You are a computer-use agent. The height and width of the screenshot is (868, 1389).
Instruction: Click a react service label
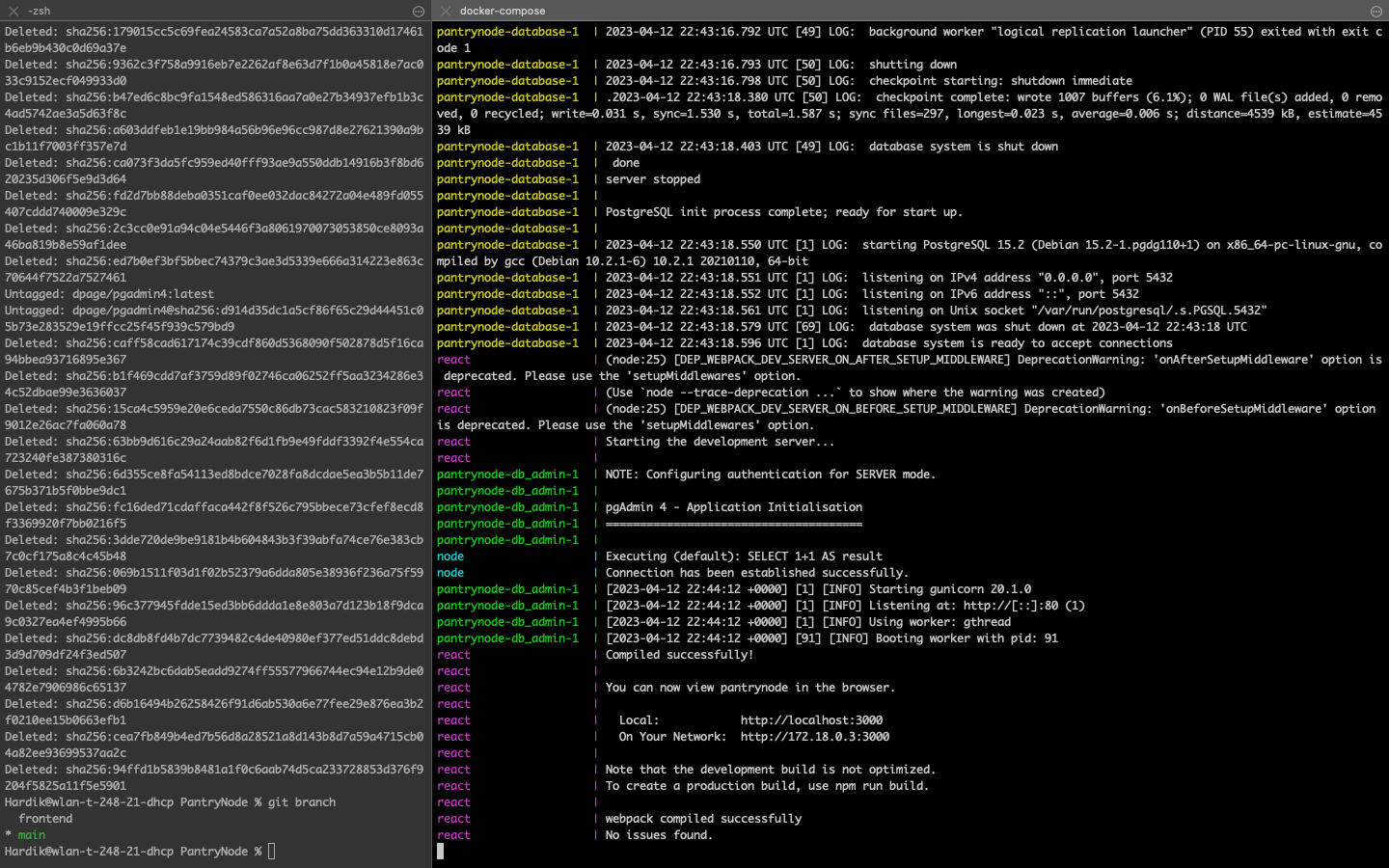point(453,654)
